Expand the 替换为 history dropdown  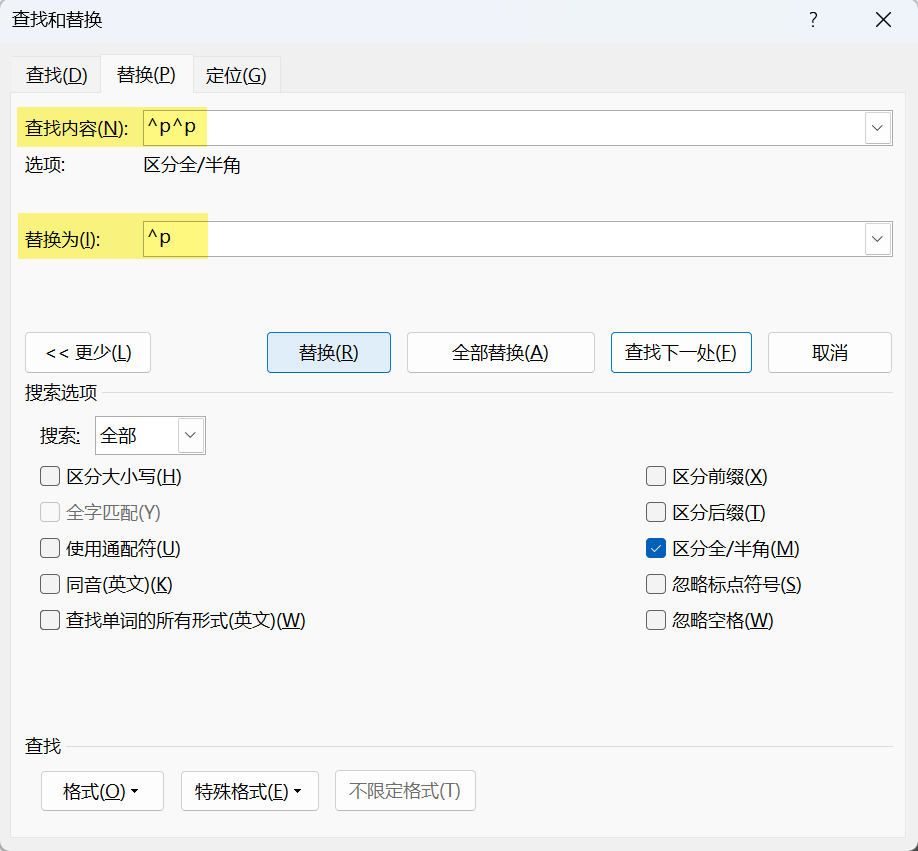click(x=877, y=239)
